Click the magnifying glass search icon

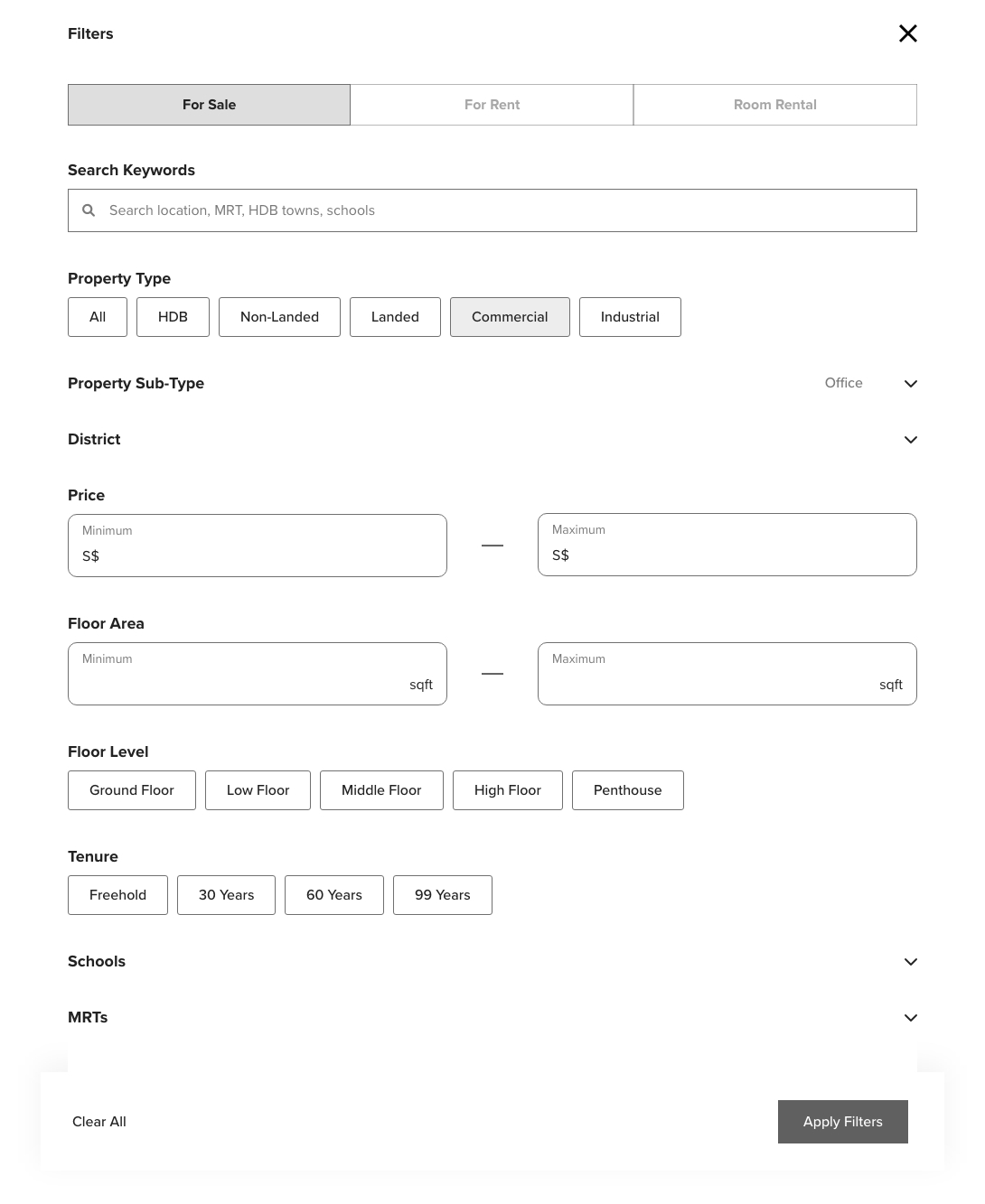tap(89, 210)
